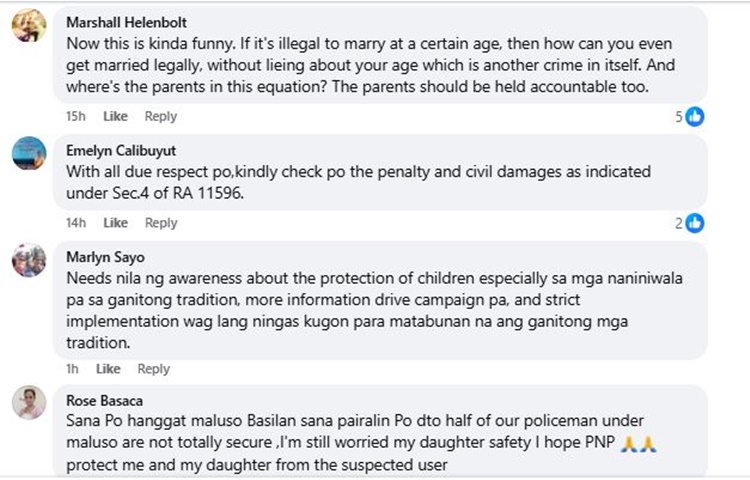Click Rose Basaca's profile avatar
This screenshot has height=480, width=750.
coord(29,402)
